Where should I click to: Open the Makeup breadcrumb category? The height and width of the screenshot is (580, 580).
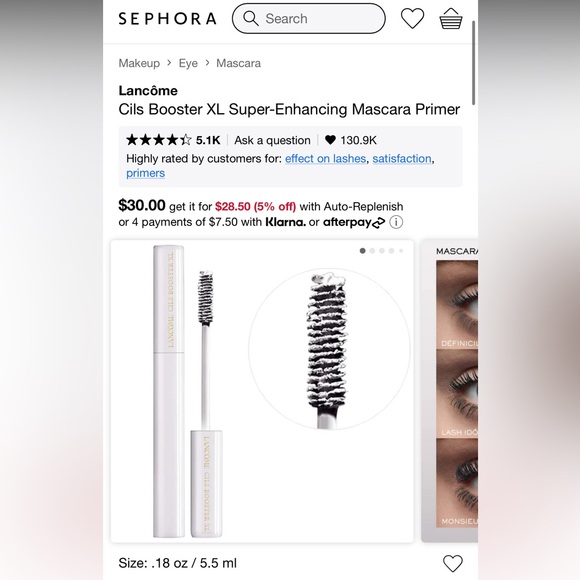pos(139,63)
